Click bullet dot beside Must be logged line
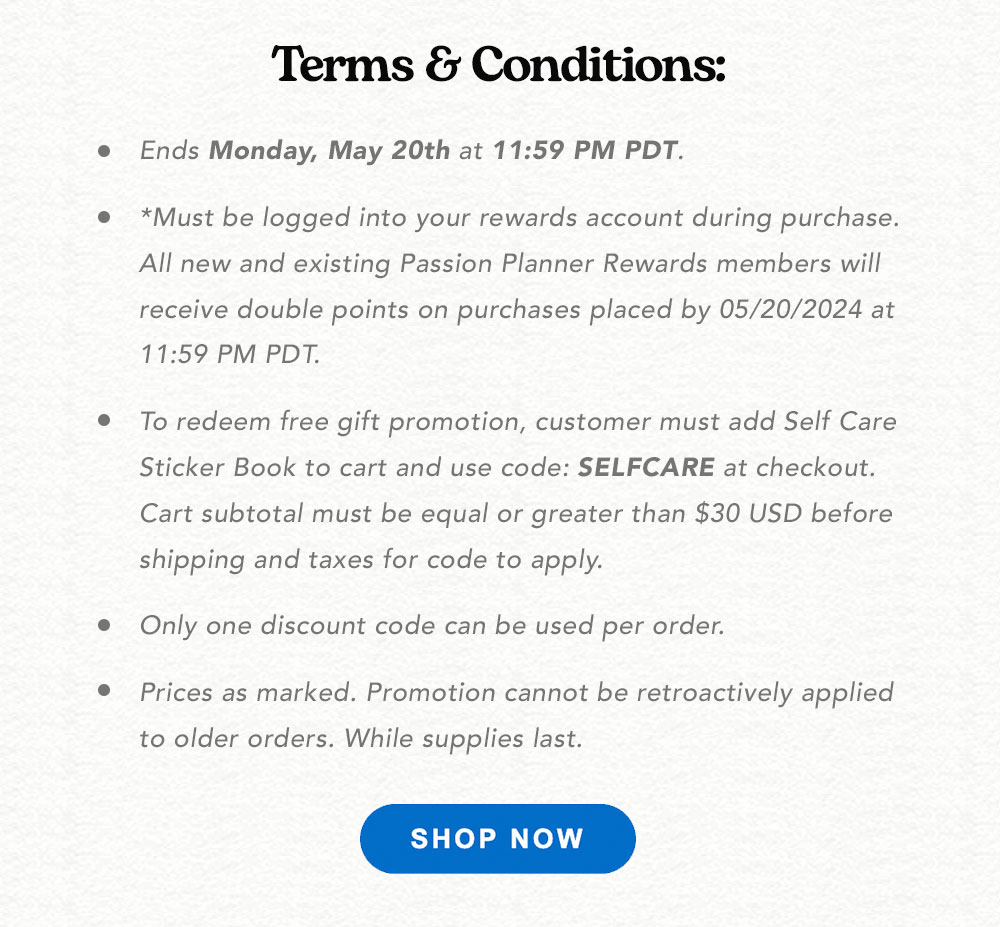 point(104,217)
